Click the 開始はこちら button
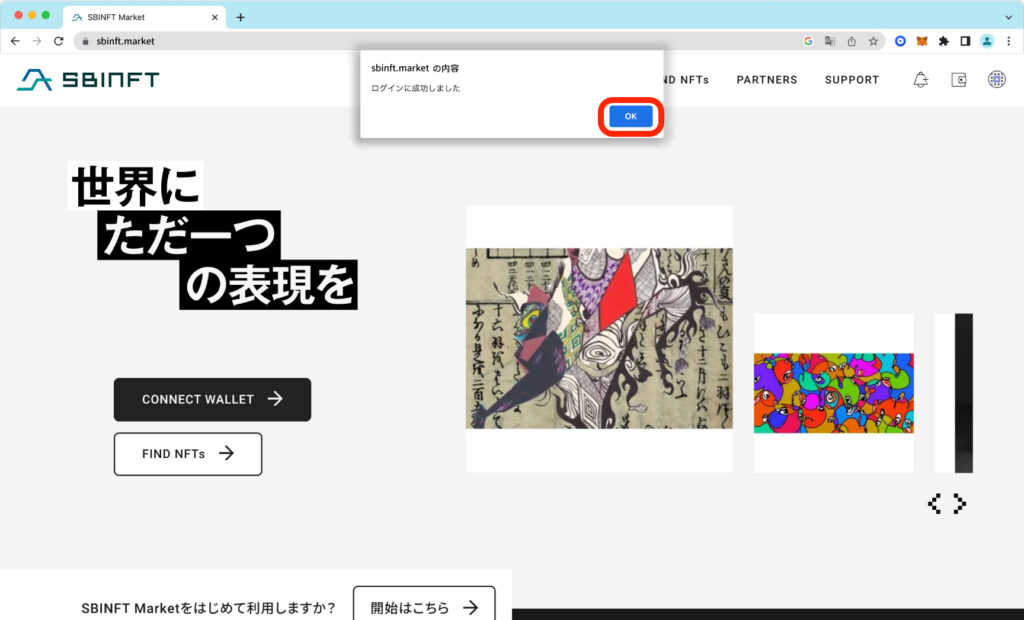Image resolution: width=1024 pixels, height=620 pixels. pos(424,607)
